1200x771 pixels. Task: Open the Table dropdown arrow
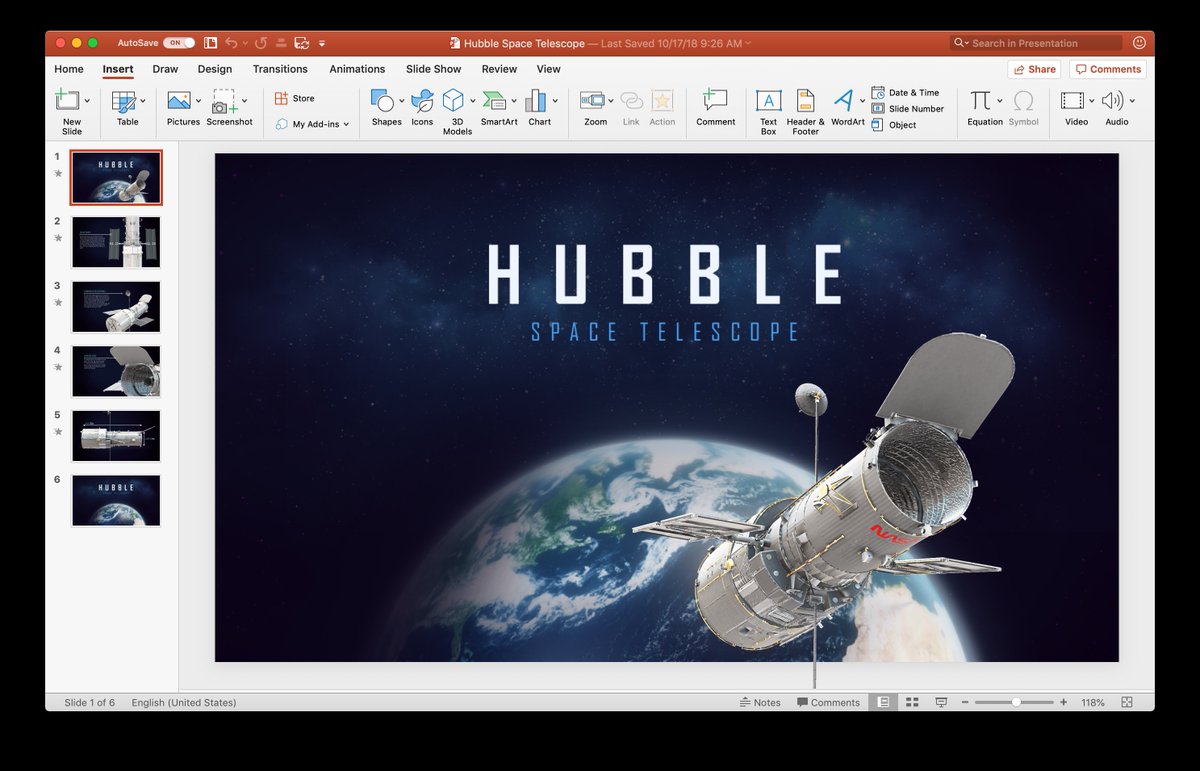click(x=143, y=101)
